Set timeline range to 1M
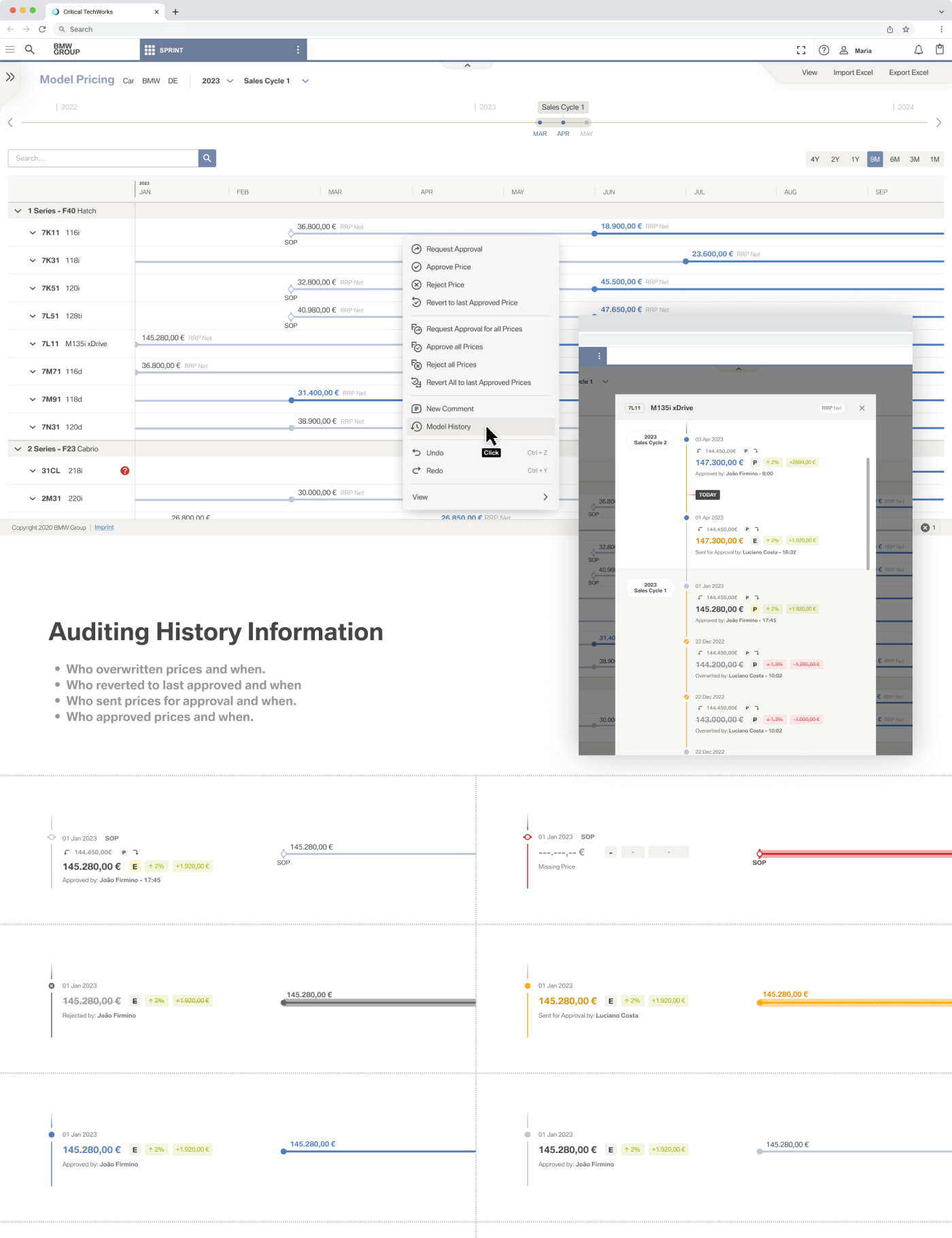 pyautogui.click(x=935, y=159)
